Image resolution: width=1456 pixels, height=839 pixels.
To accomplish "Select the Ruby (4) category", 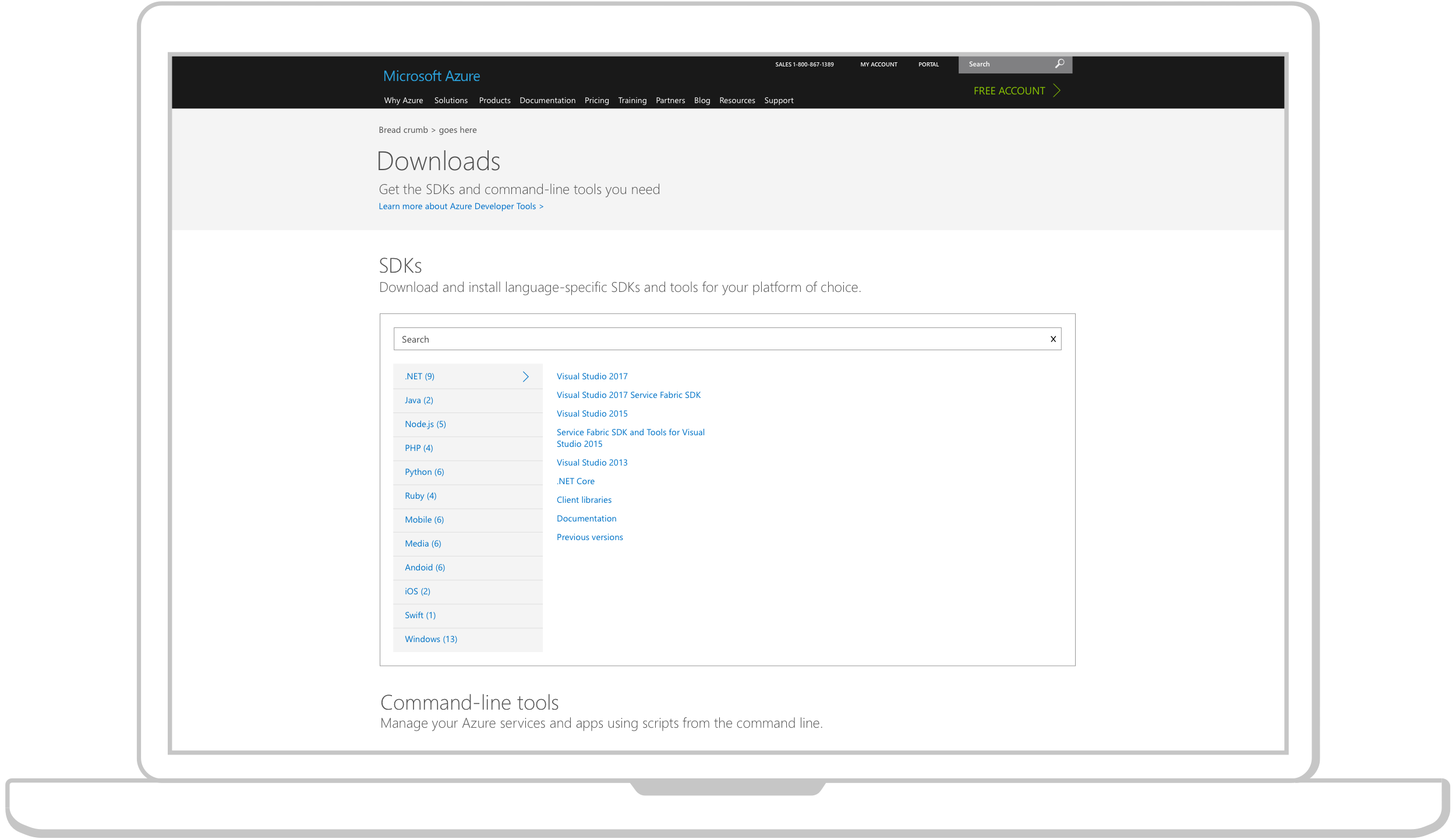I will click(x=468, y=496).
